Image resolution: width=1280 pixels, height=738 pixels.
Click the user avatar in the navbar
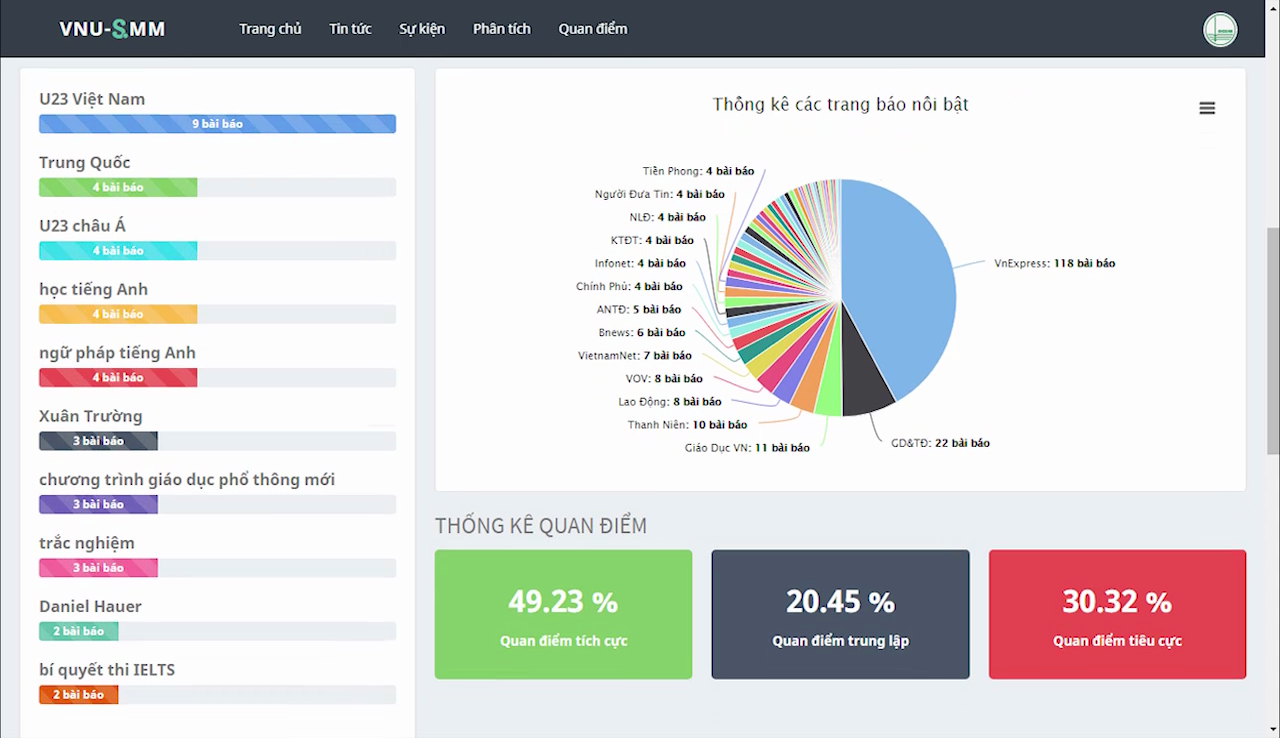pos(1220,29)
